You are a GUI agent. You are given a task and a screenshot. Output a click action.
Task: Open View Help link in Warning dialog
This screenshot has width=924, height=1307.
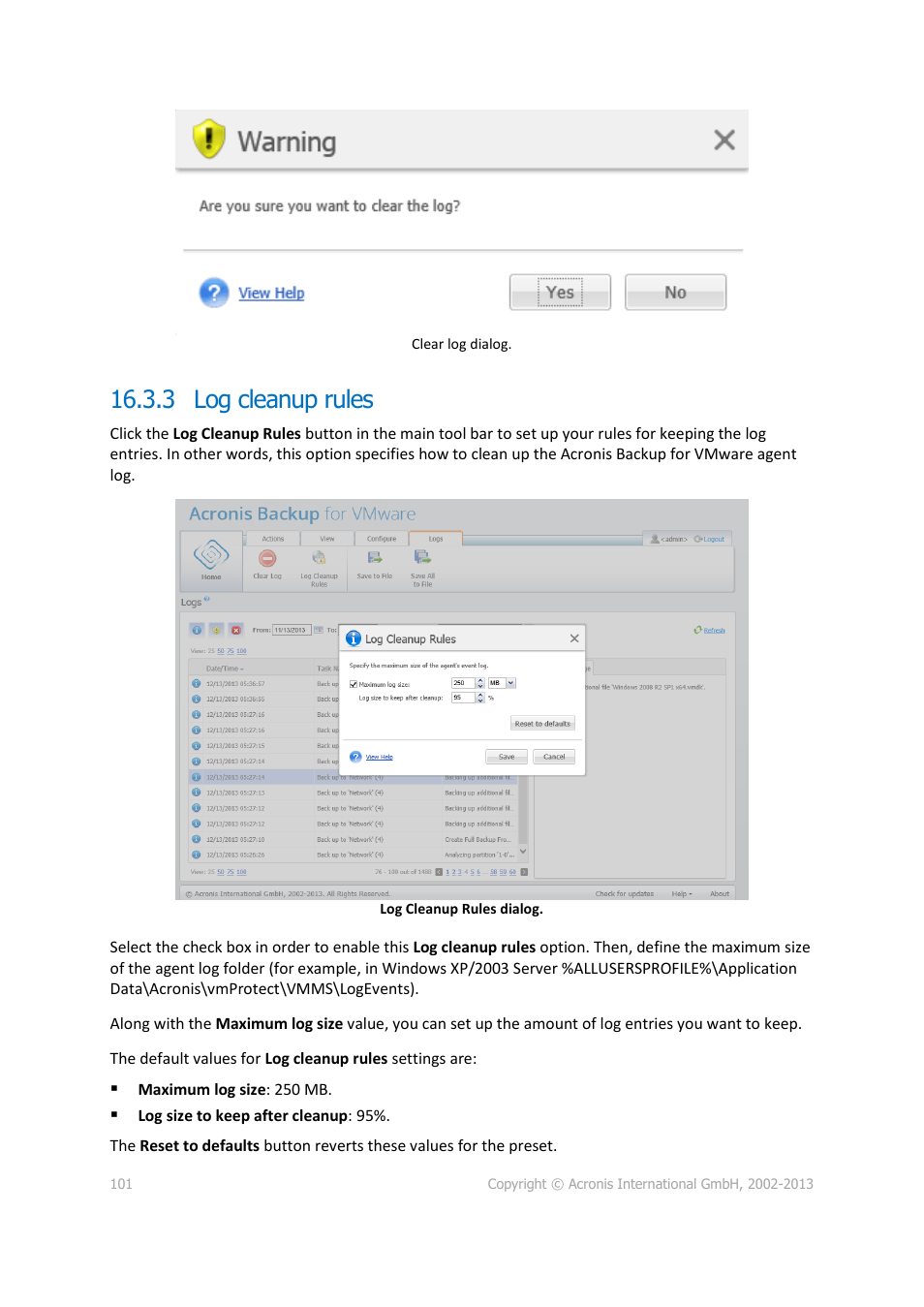coord(271,293)
